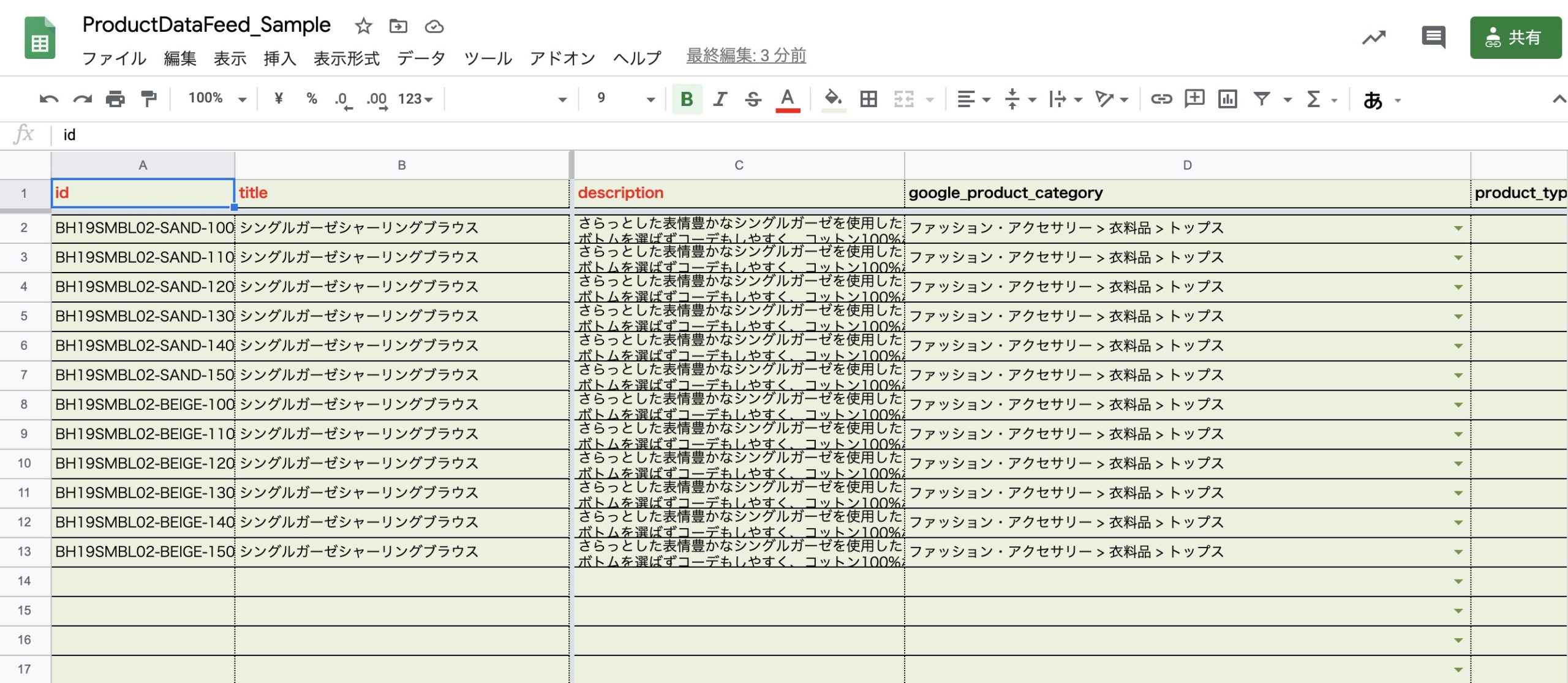Open the borders tool
1568x683 pixels.
coord(868,99)
